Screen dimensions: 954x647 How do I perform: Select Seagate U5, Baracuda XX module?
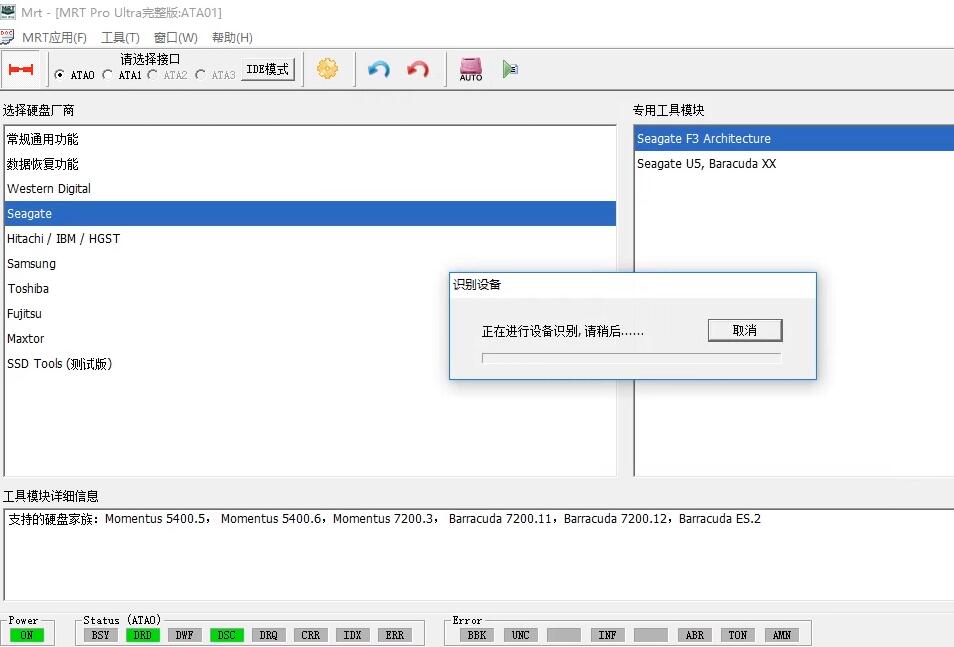[x=794, y=164]
